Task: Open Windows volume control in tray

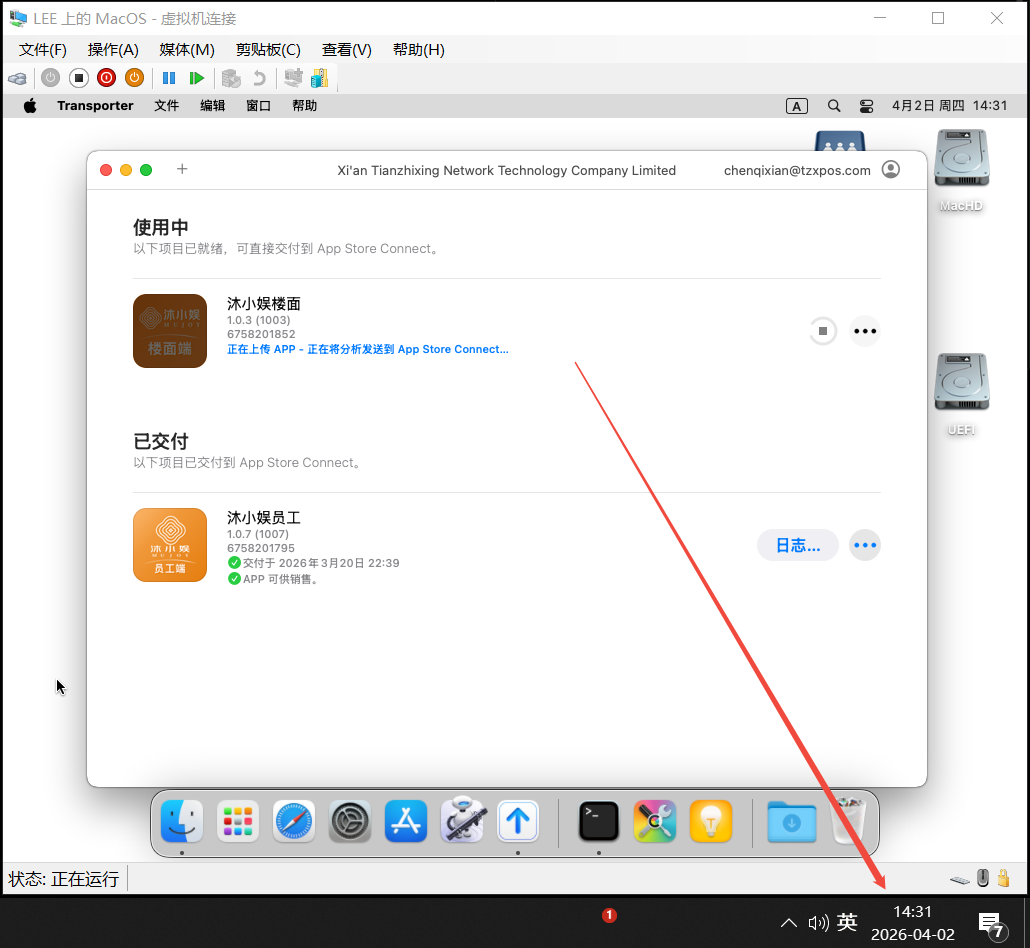Action: tap(818, 923)
